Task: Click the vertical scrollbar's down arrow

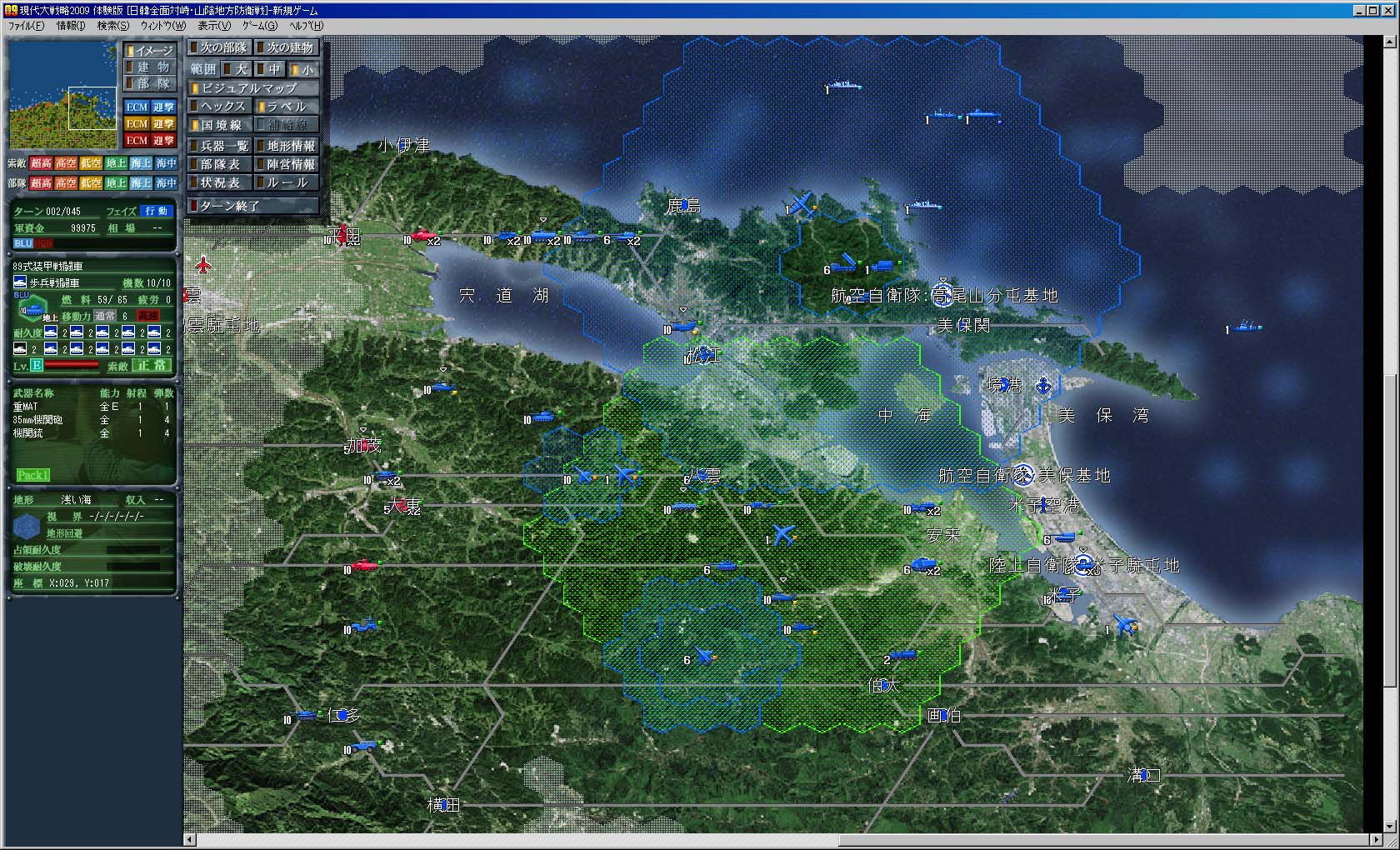Action: pos(1389,827)
